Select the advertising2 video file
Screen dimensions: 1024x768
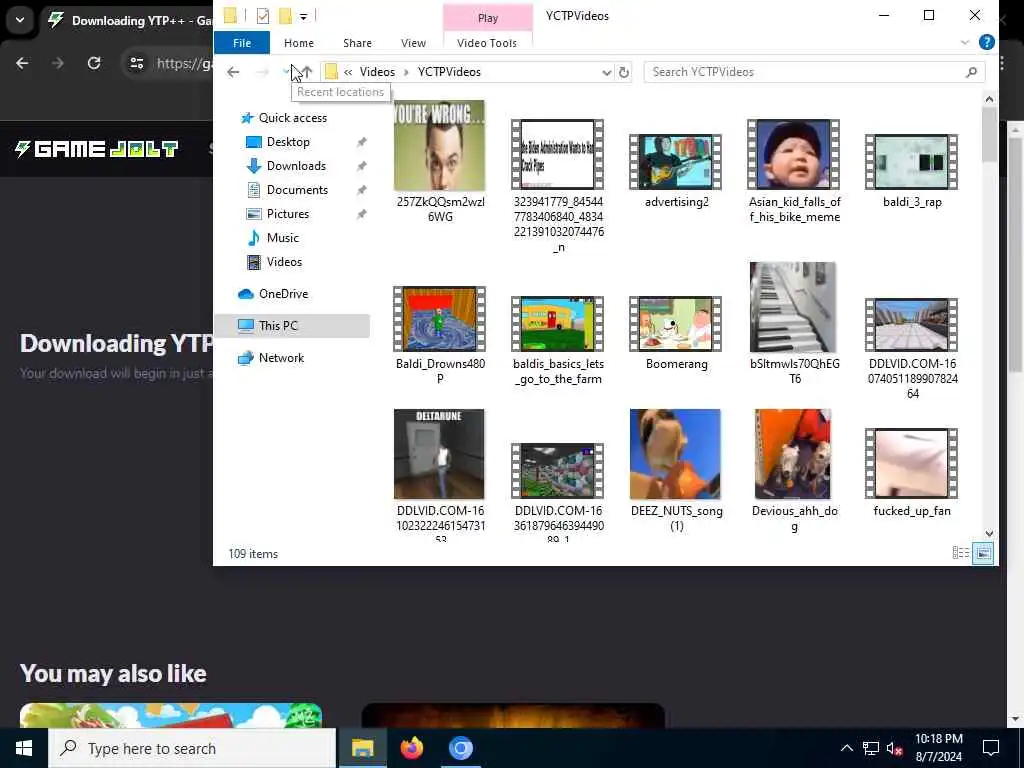676,162
